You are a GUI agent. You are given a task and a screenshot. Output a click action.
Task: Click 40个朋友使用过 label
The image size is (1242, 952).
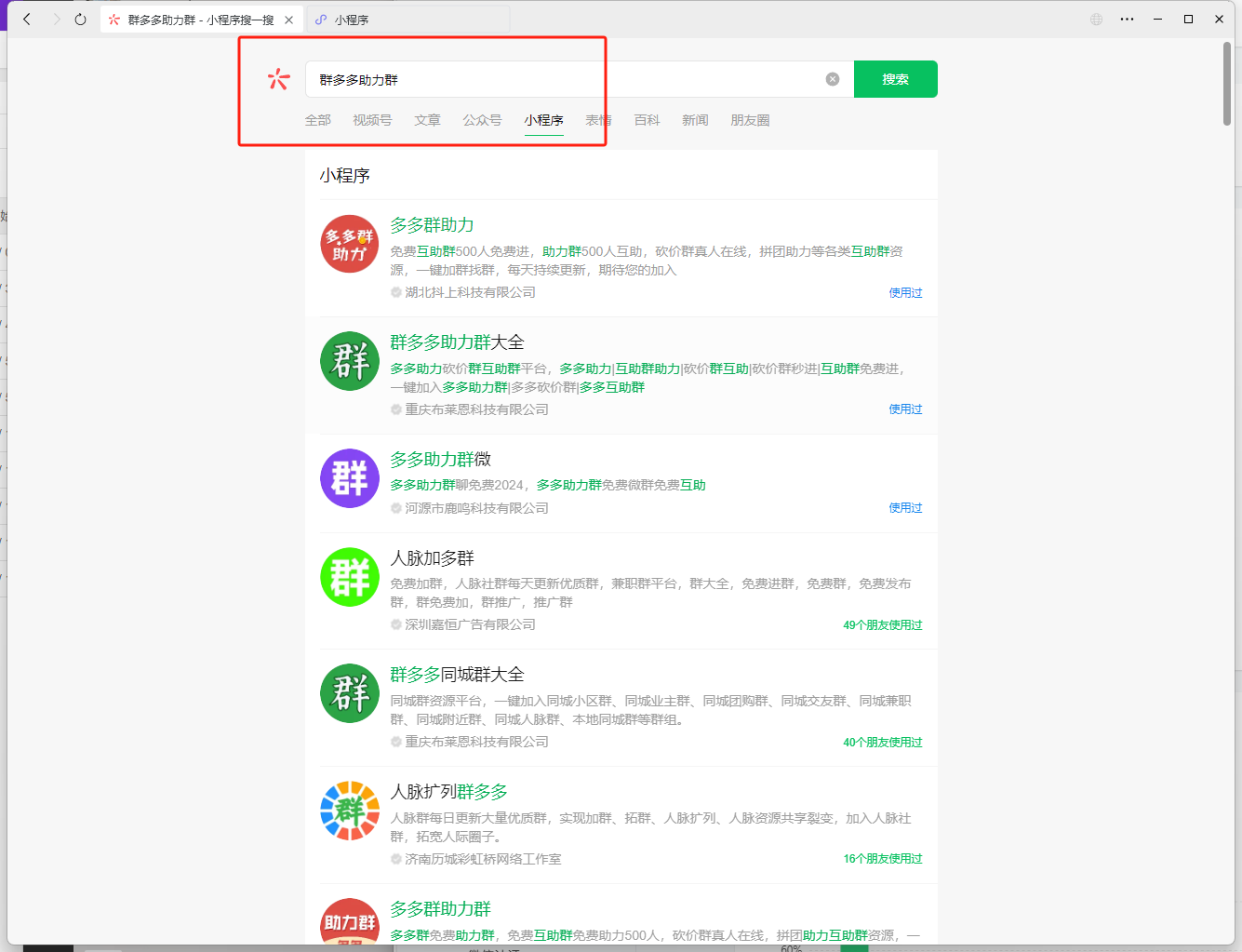[883, 743]
